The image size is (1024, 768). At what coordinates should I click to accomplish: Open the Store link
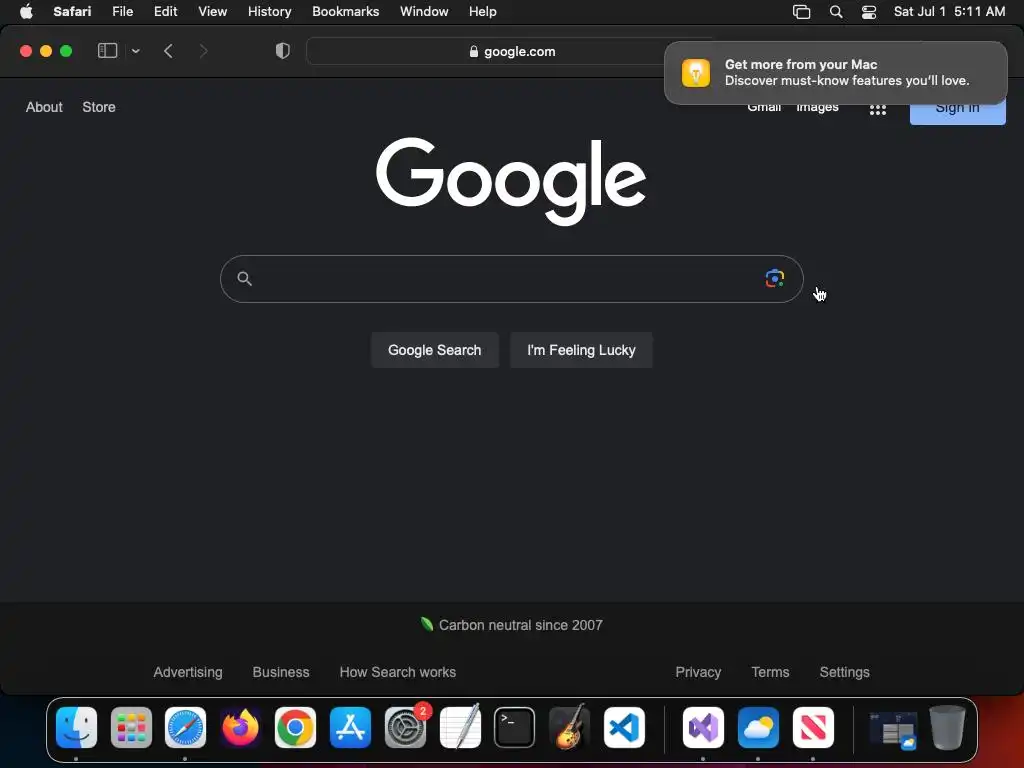tap(99, 107)
